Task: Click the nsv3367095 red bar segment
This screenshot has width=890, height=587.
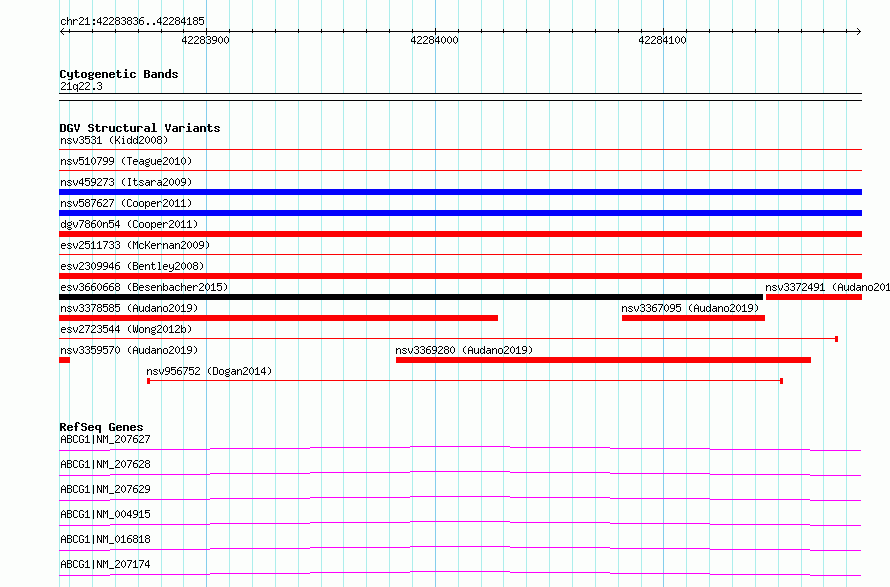Action: pyautogui.click(x=694, y=318)
